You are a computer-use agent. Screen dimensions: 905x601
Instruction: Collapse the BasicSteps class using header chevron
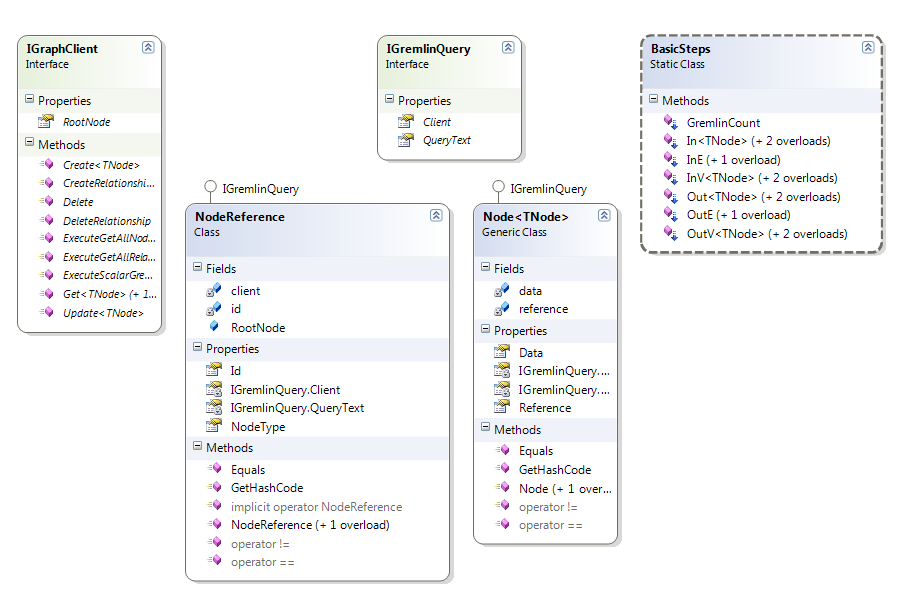point(867,47)
